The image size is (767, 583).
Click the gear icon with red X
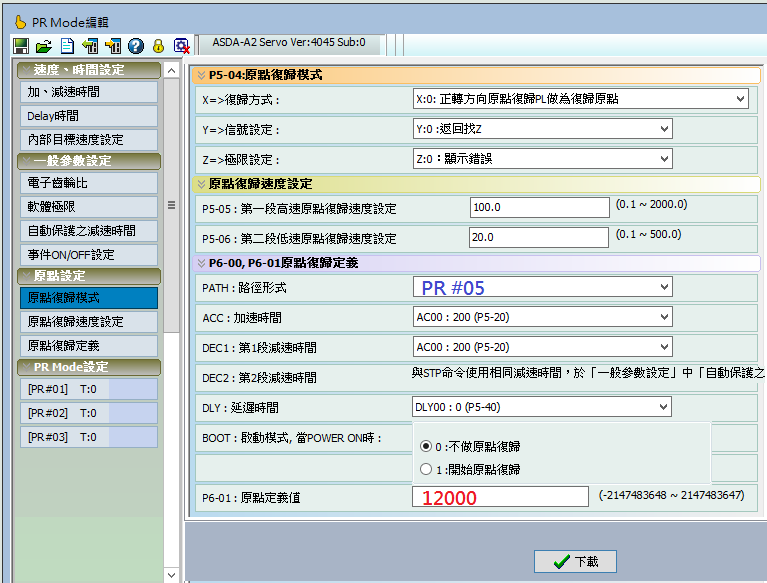click(181, 45)
